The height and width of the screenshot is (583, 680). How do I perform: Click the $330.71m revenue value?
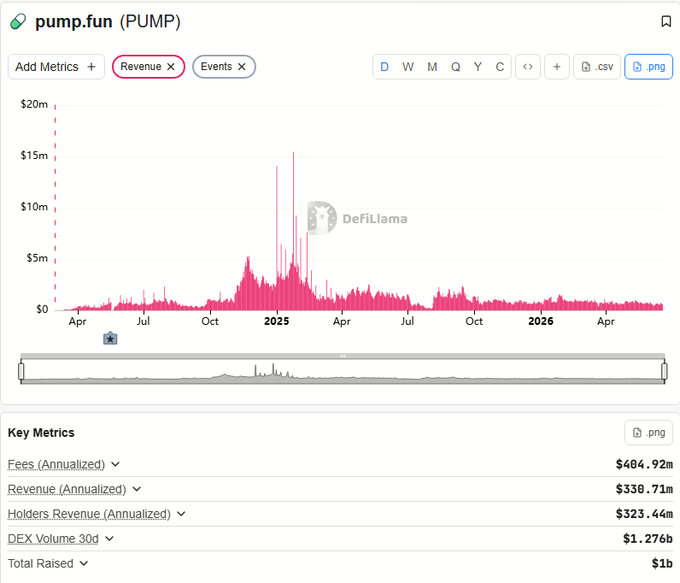point(644,489)
